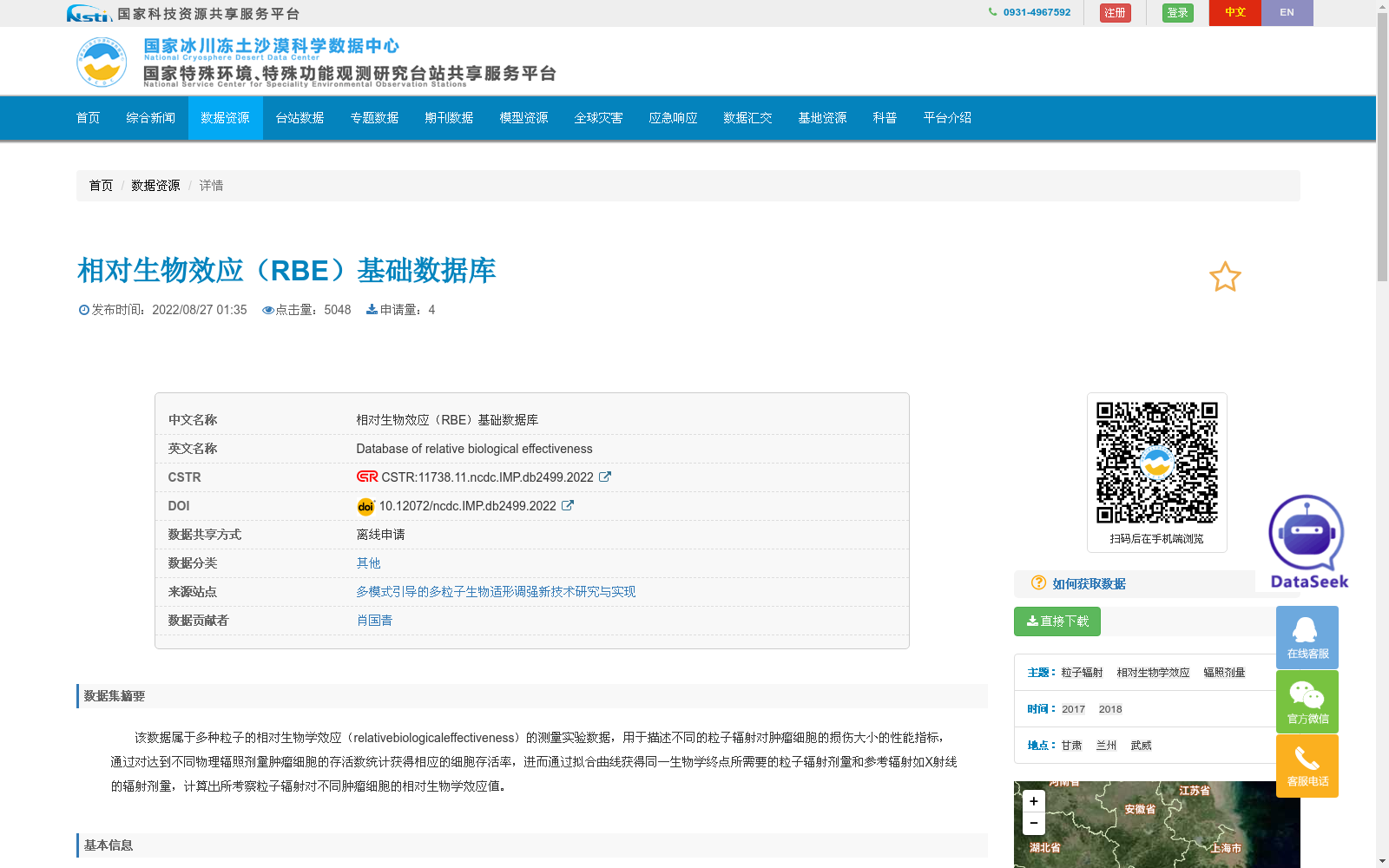Click the data center circular logo
Viewport: 1389px width, 868px height.
[102, 62]
